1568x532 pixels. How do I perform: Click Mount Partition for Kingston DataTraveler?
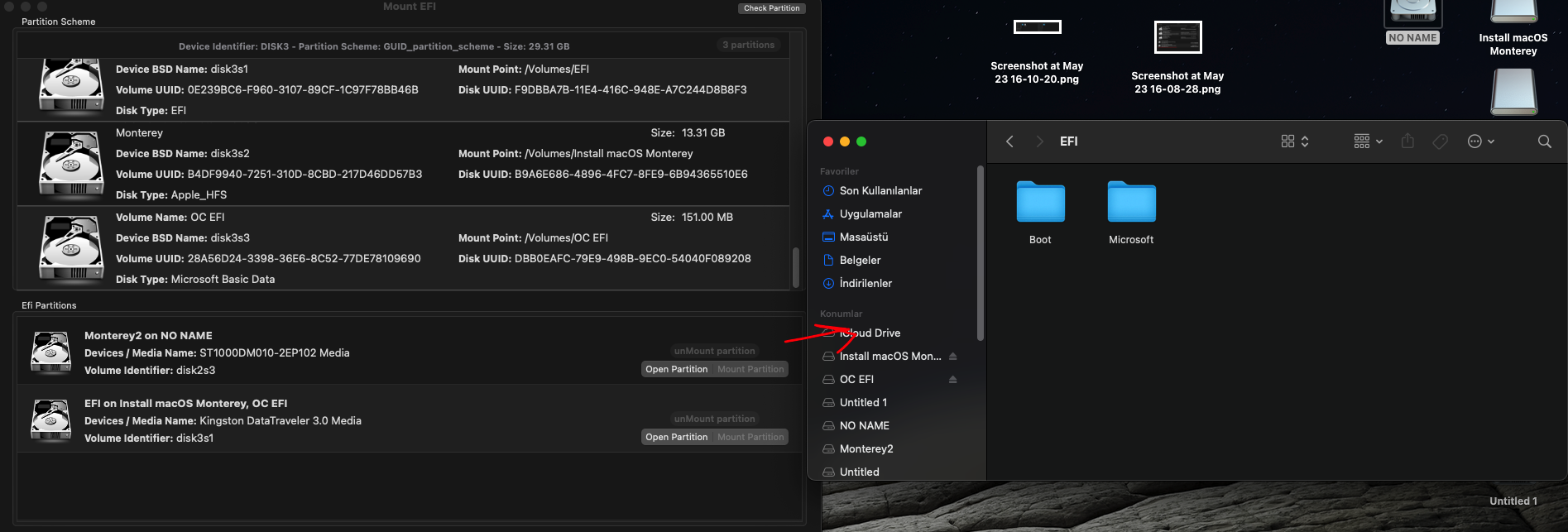[750, 437]
